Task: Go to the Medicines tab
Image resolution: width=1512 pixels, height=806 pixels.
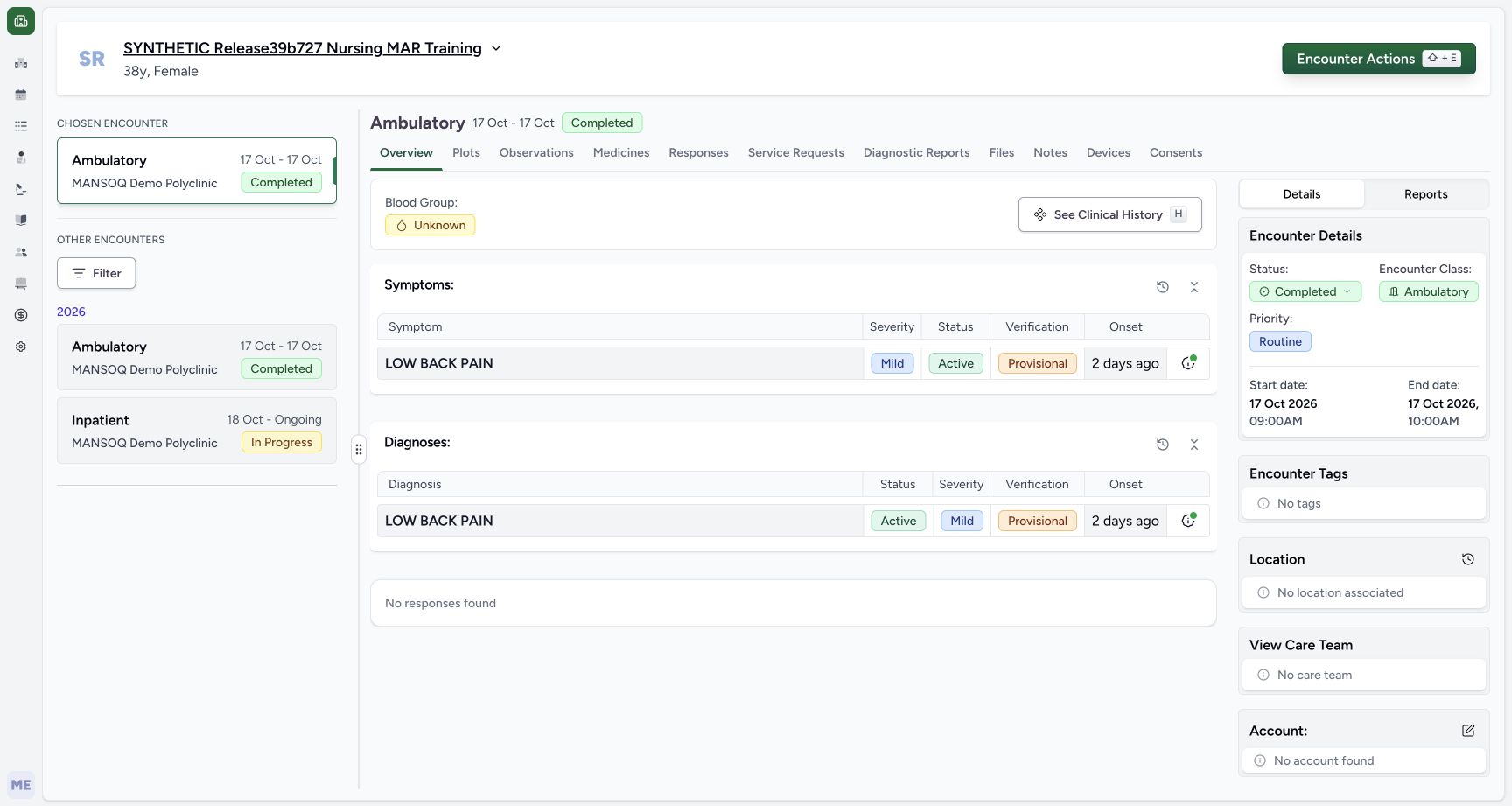Action: [621, 152]
